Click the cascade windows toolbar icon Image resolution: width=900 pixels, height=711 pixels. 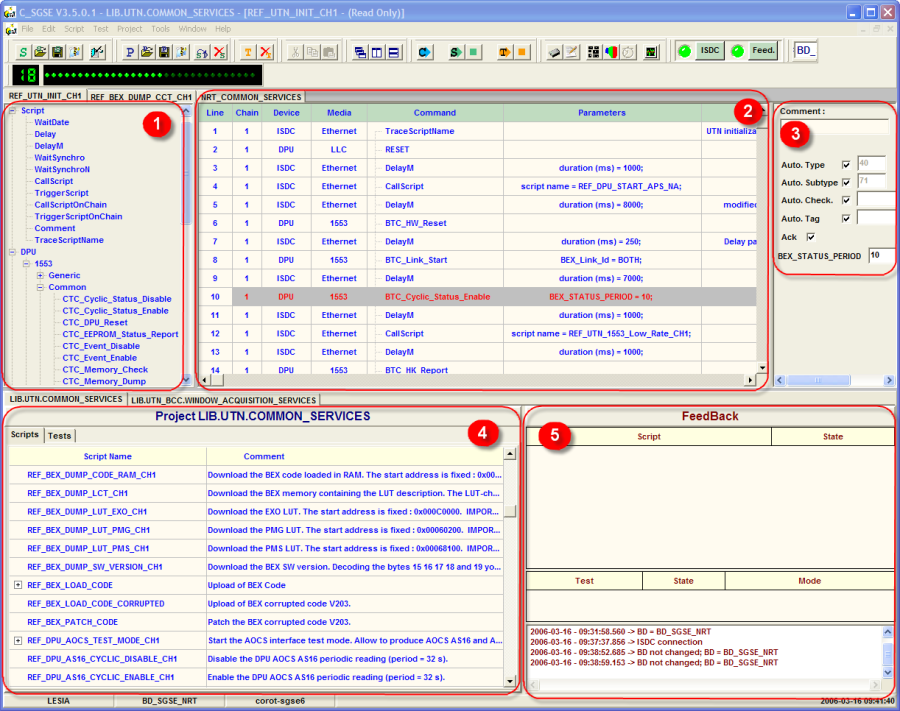[359, 51]
